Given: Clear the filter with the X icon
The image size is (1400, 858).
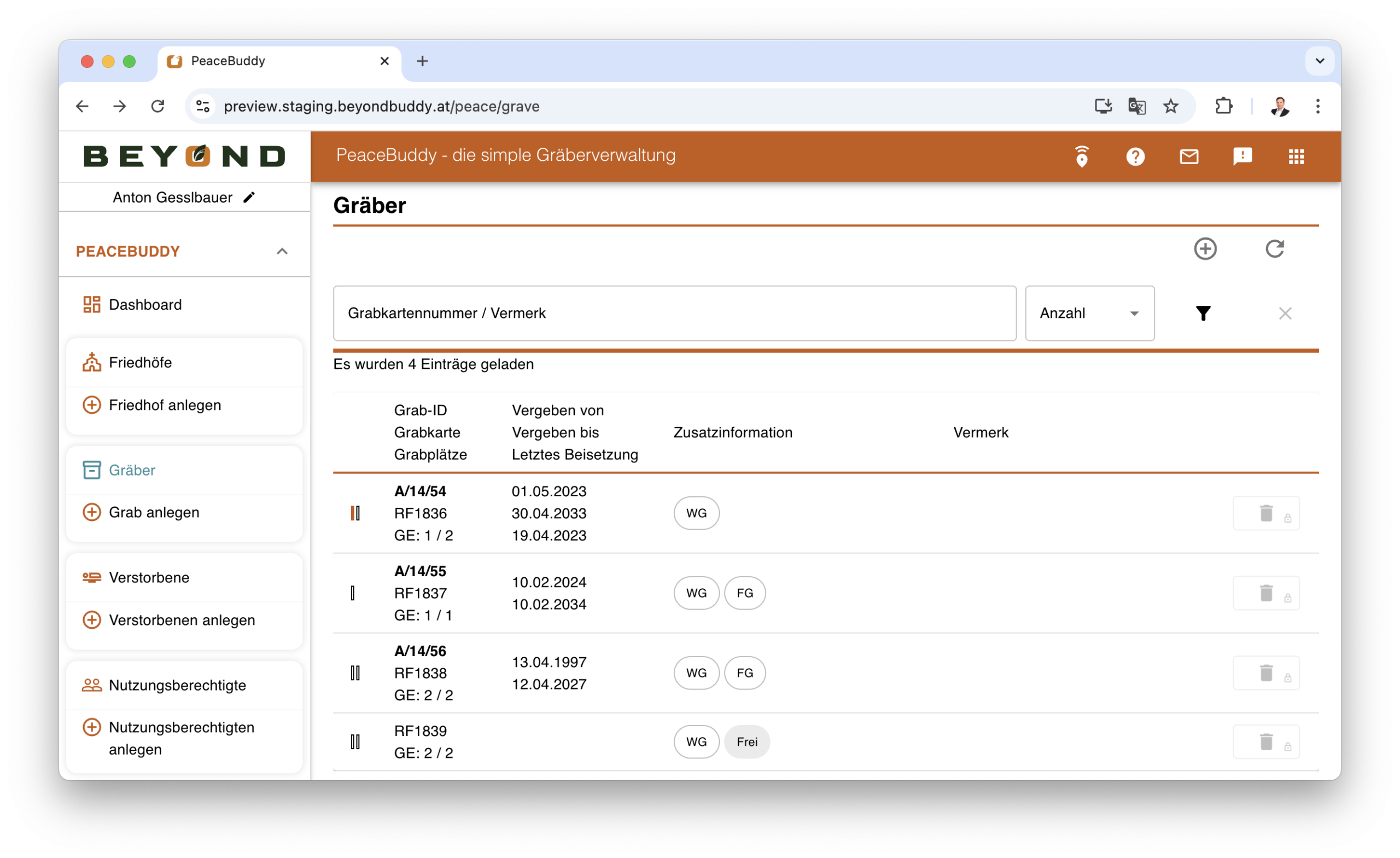Looking at the screenshot, I should click(1285, 314).
